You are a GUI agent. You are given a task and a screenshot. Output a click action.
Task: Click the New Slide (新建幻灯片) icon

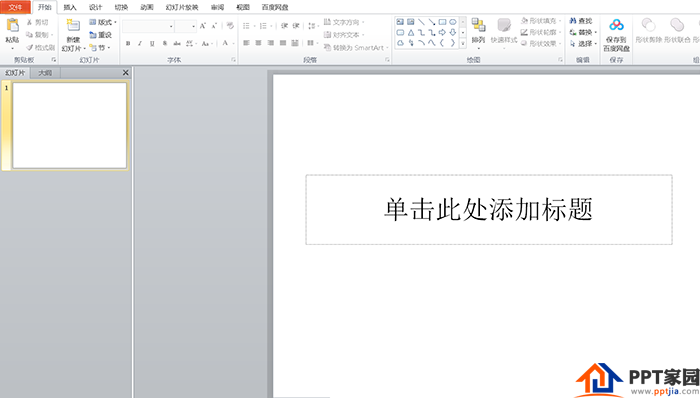click(73, 25)
